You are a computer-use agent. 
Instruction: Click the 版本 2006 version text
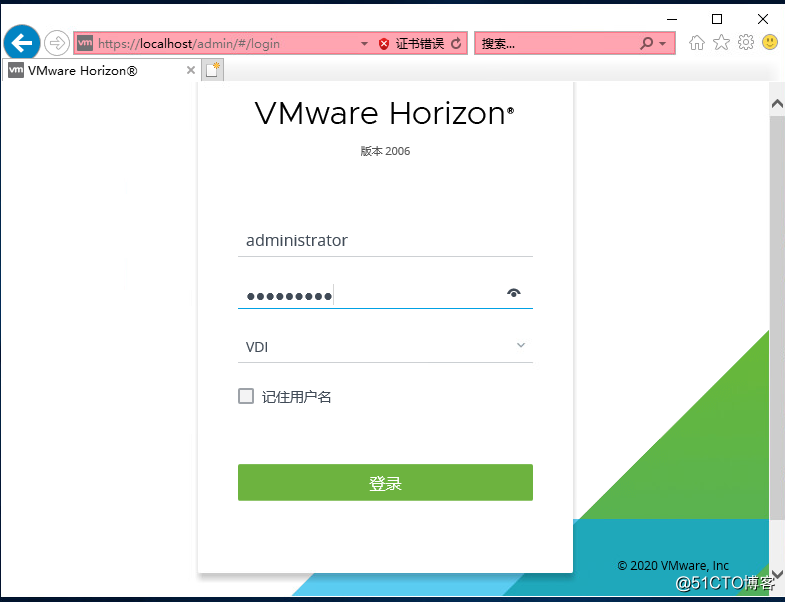coord(385,151)
